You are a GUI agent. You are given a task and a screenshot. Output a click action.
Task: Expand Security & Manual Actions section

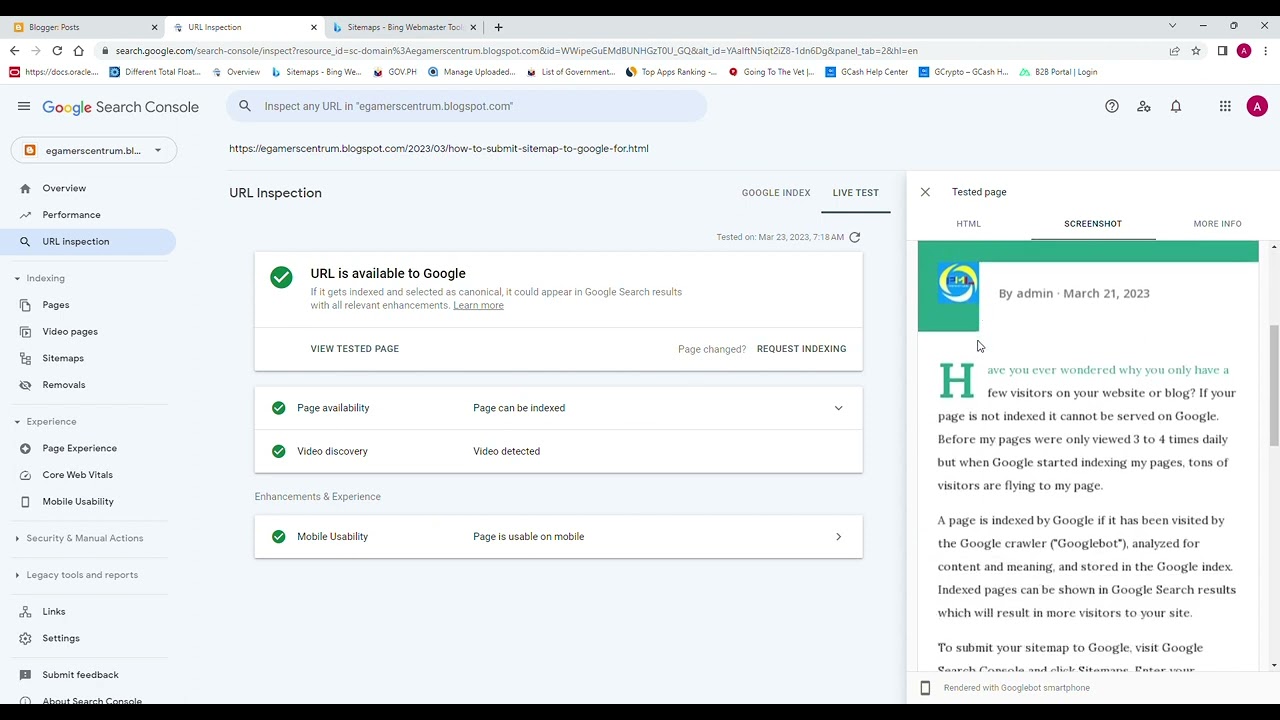17,538
